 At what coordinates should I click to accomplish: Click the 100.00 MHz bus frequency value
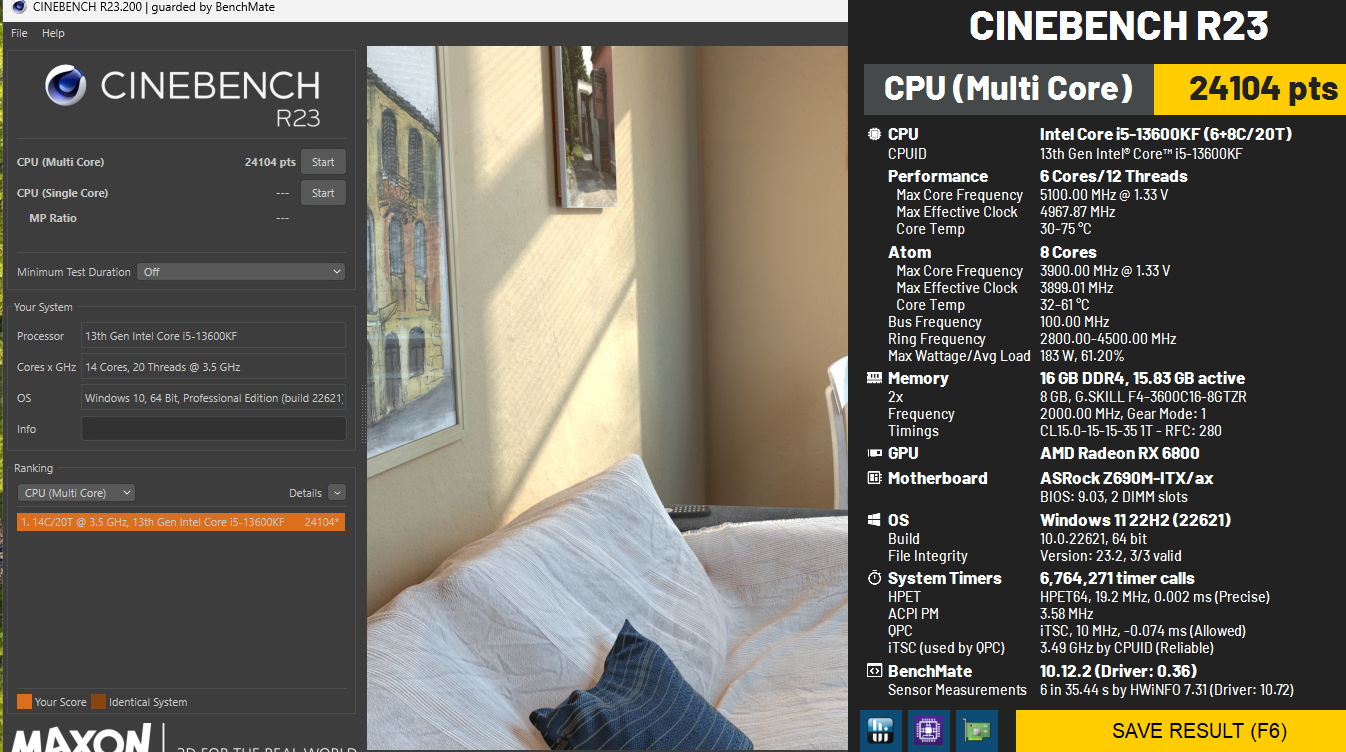[x=1075, y=322]
